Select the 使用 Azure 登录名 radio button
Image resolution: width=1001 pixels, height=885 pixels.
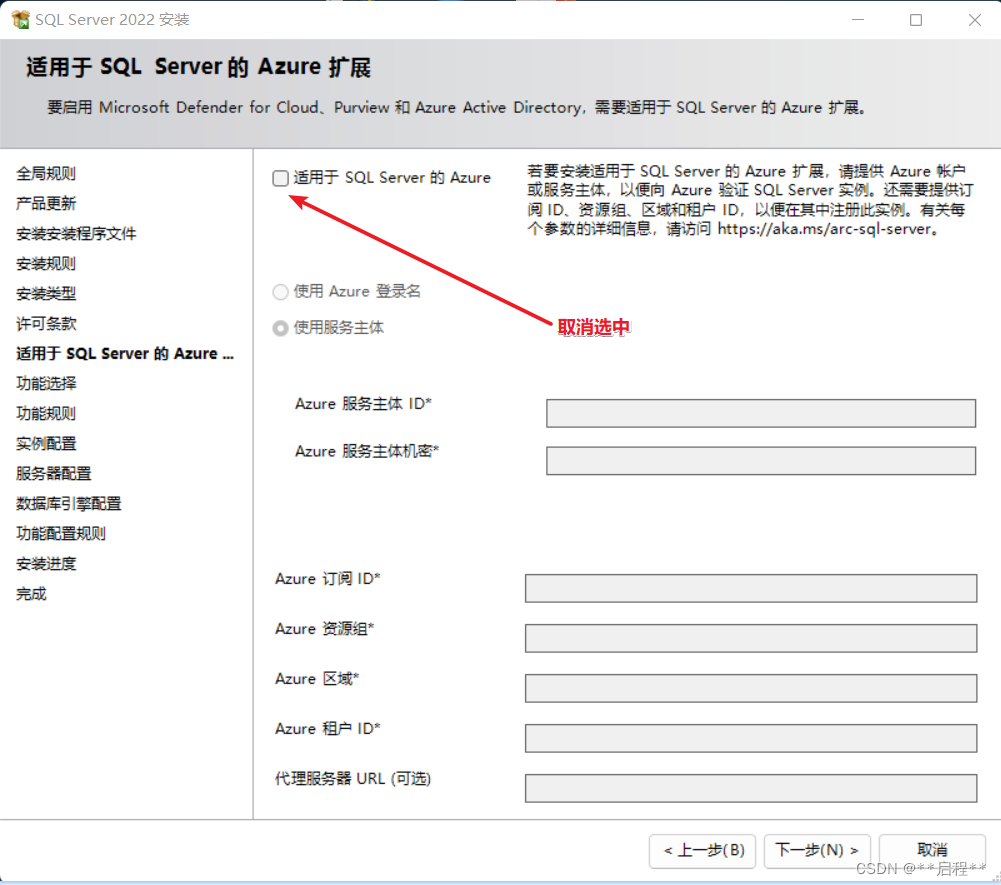tap(280, 292)
